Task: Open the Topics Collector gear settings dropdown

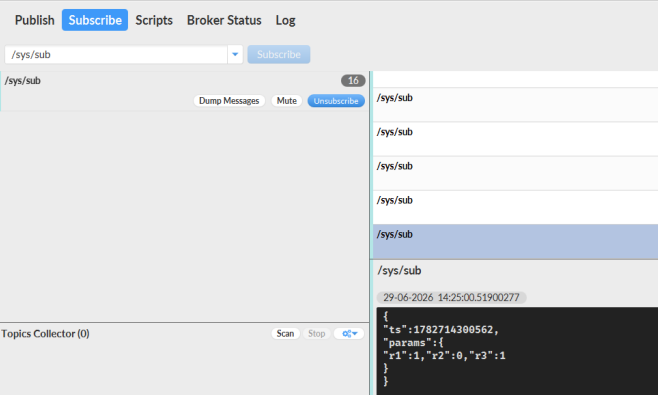Action: [349, 334]
